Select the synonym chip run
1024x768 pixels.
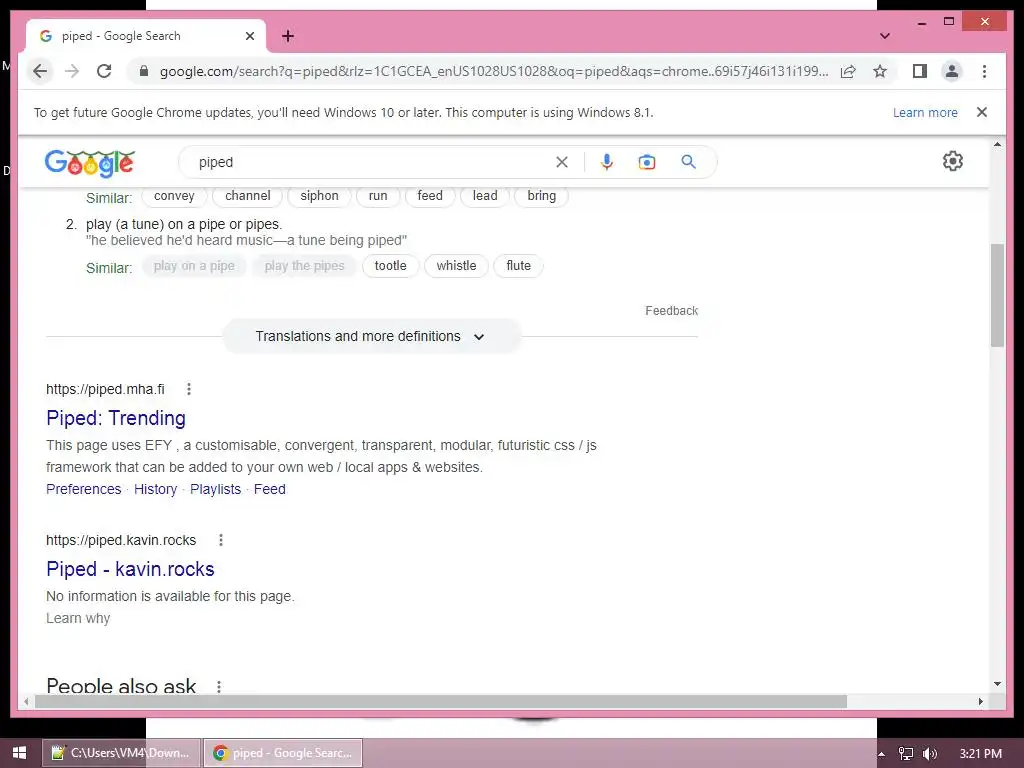[x=378, y=196]
